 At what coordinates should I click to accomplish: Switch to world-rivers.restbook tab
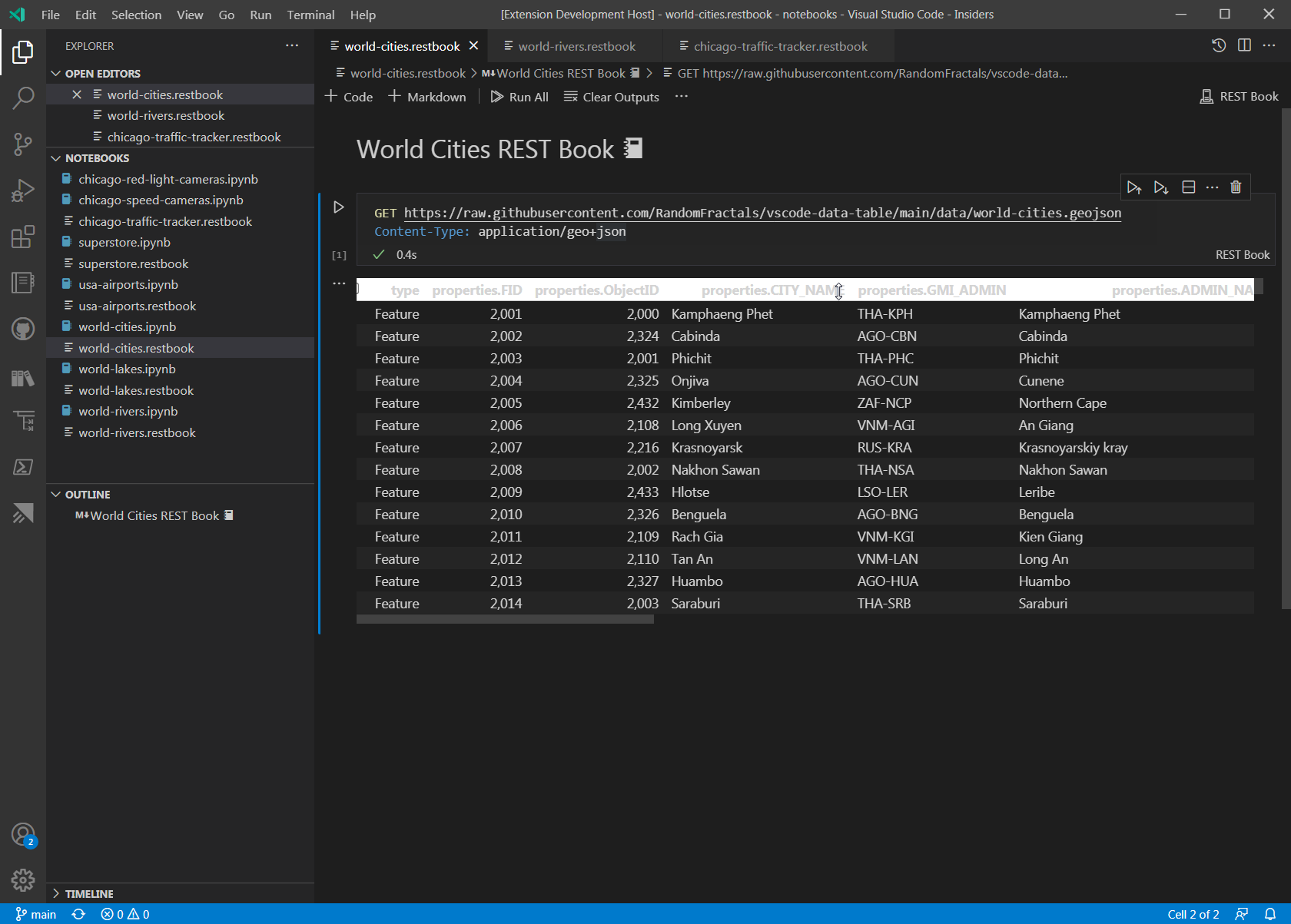[577, 46]
